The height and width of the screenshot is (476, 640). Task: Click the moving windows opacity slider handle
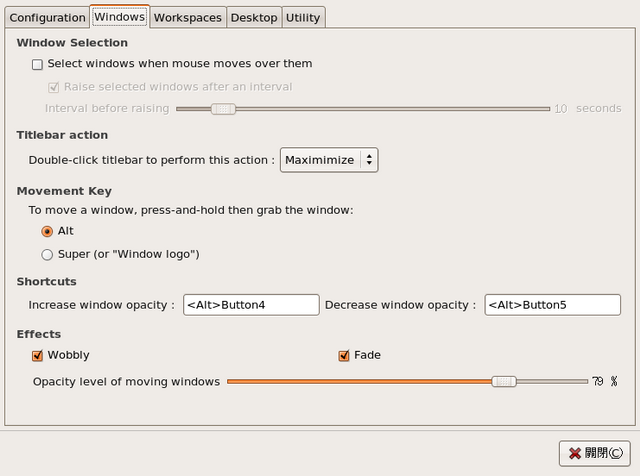[x=504, y=382]
